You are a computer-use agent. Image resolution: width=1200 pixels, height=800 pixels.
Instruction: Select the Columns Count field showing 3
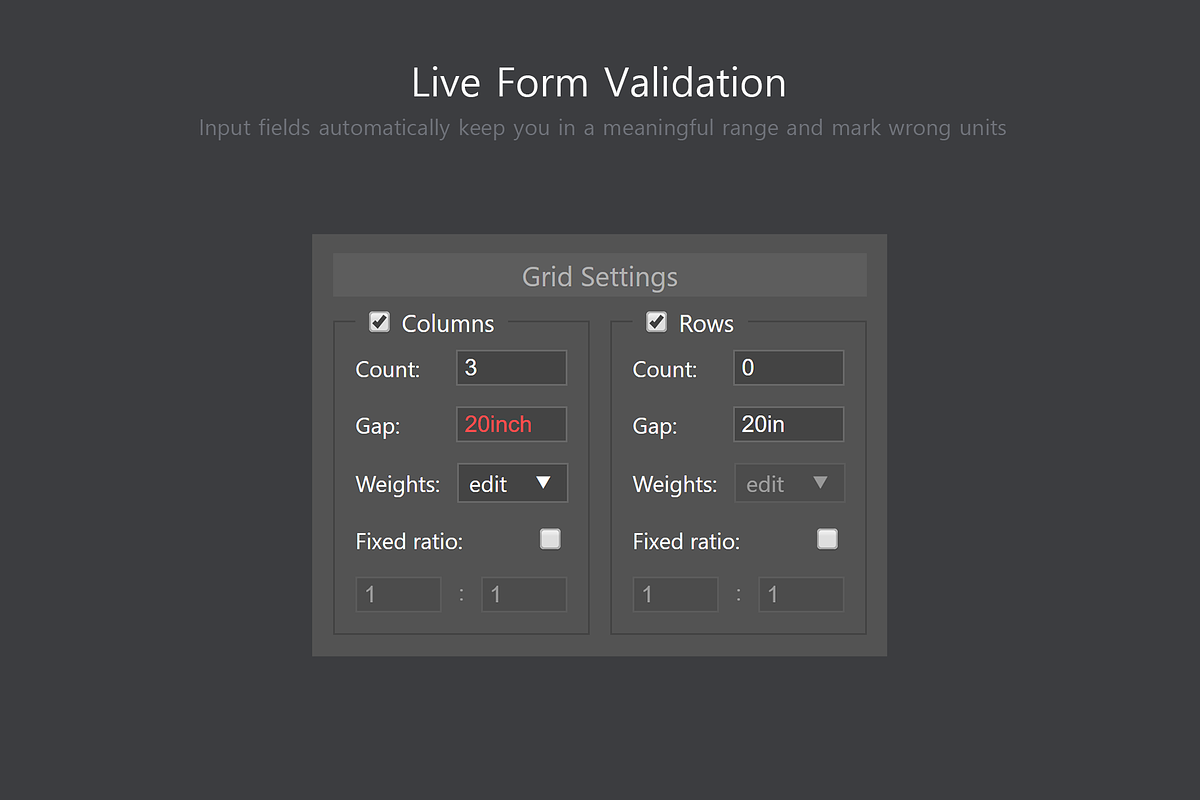click(511, 367)
